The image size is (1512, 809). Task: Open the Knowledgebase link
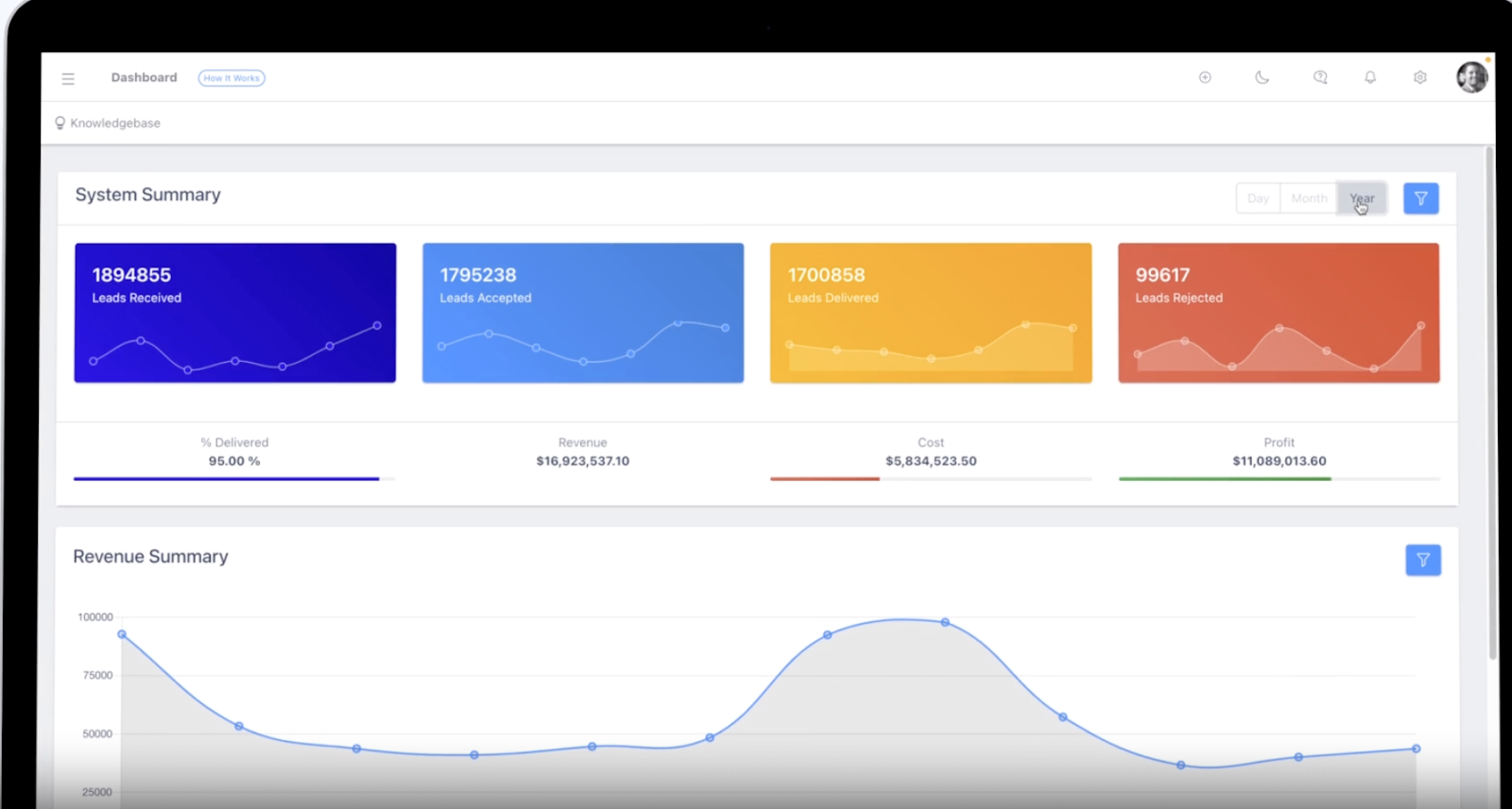tap(115, 123)
